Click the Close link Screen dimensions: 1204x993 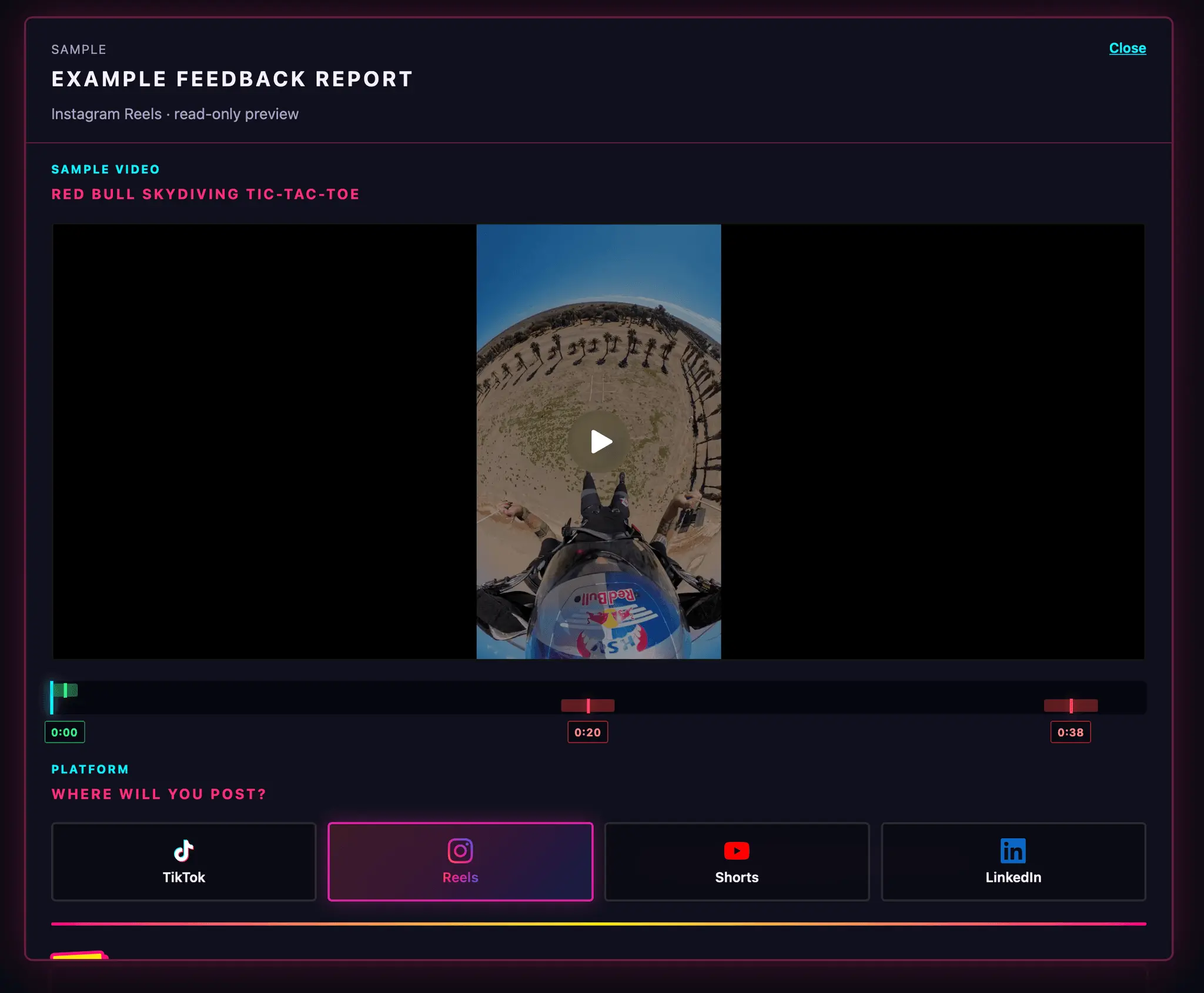(x=1127, y=48)
